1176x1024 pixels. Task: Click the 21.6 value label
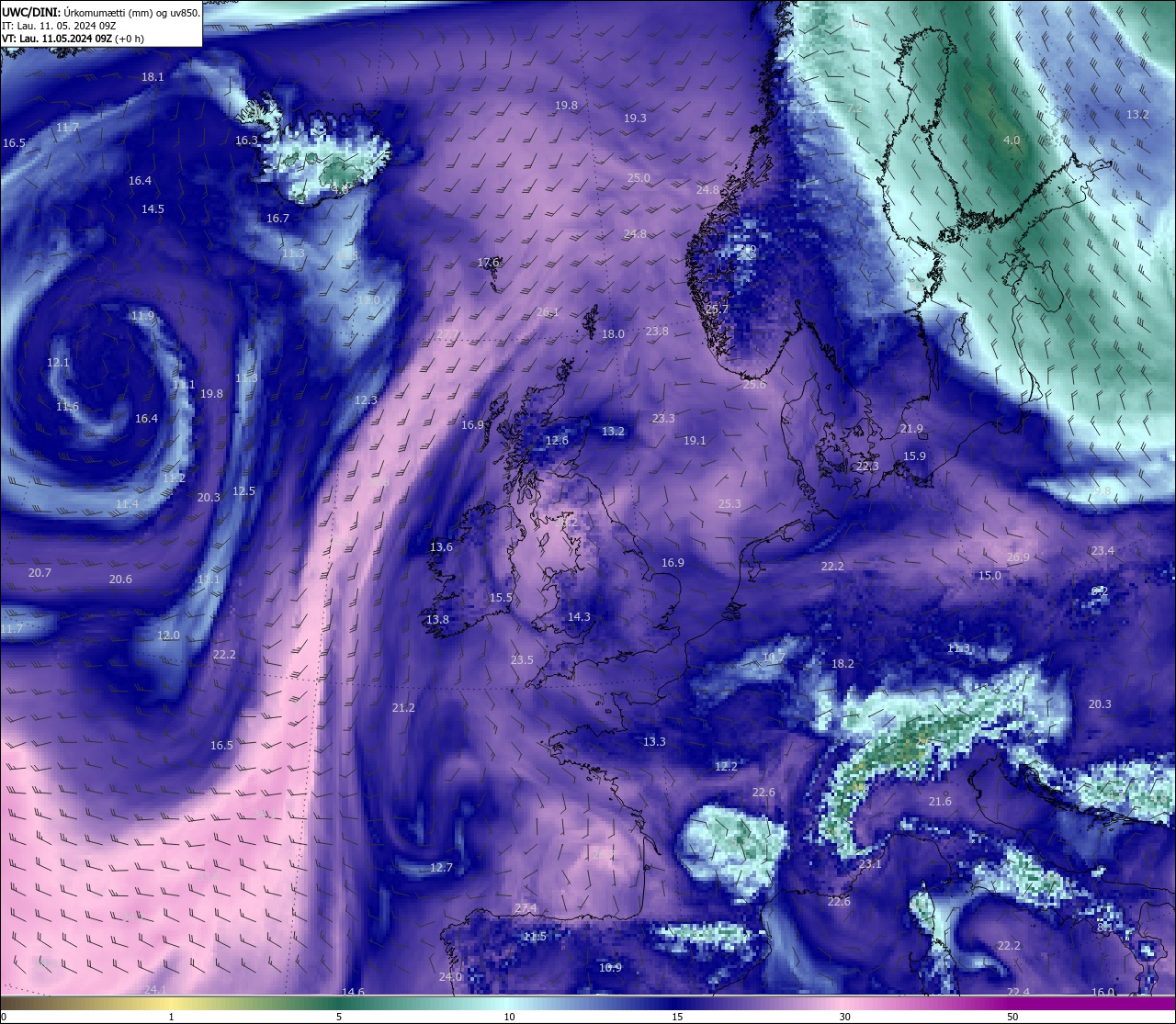(940, 802)
